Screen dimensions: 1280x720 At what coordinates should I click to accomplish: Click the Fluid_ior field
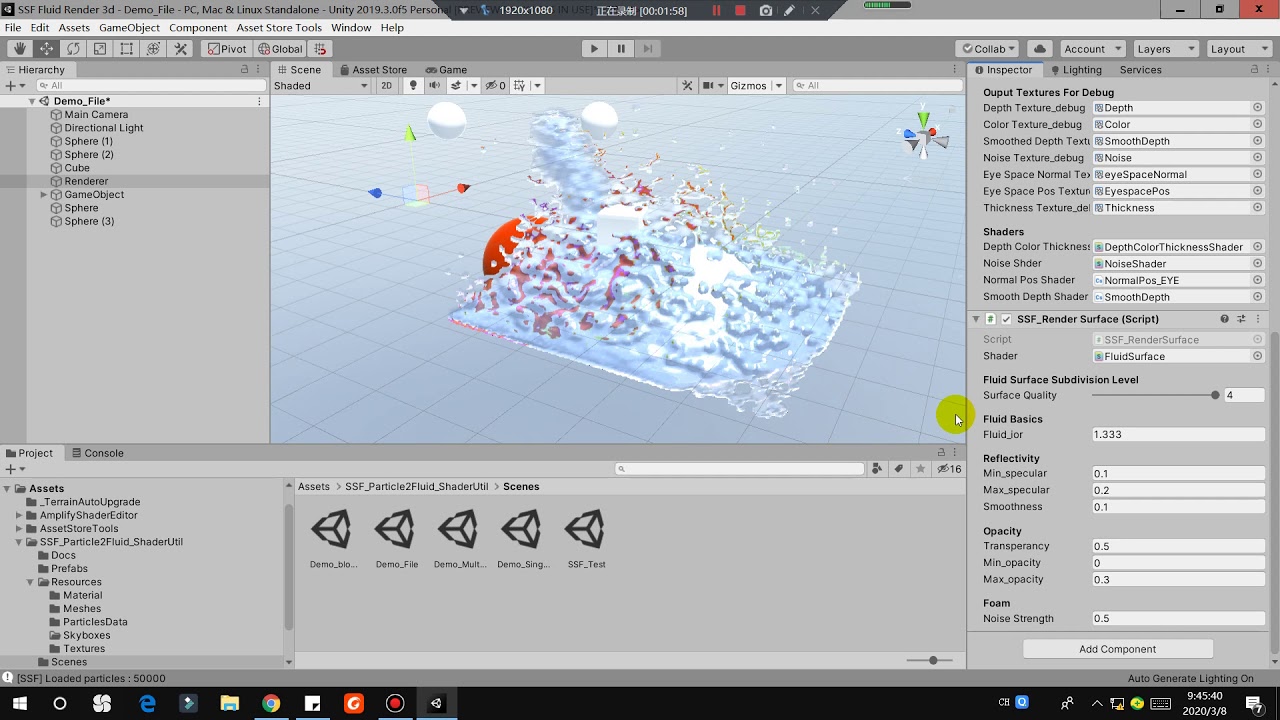[x=1178, y=435]
